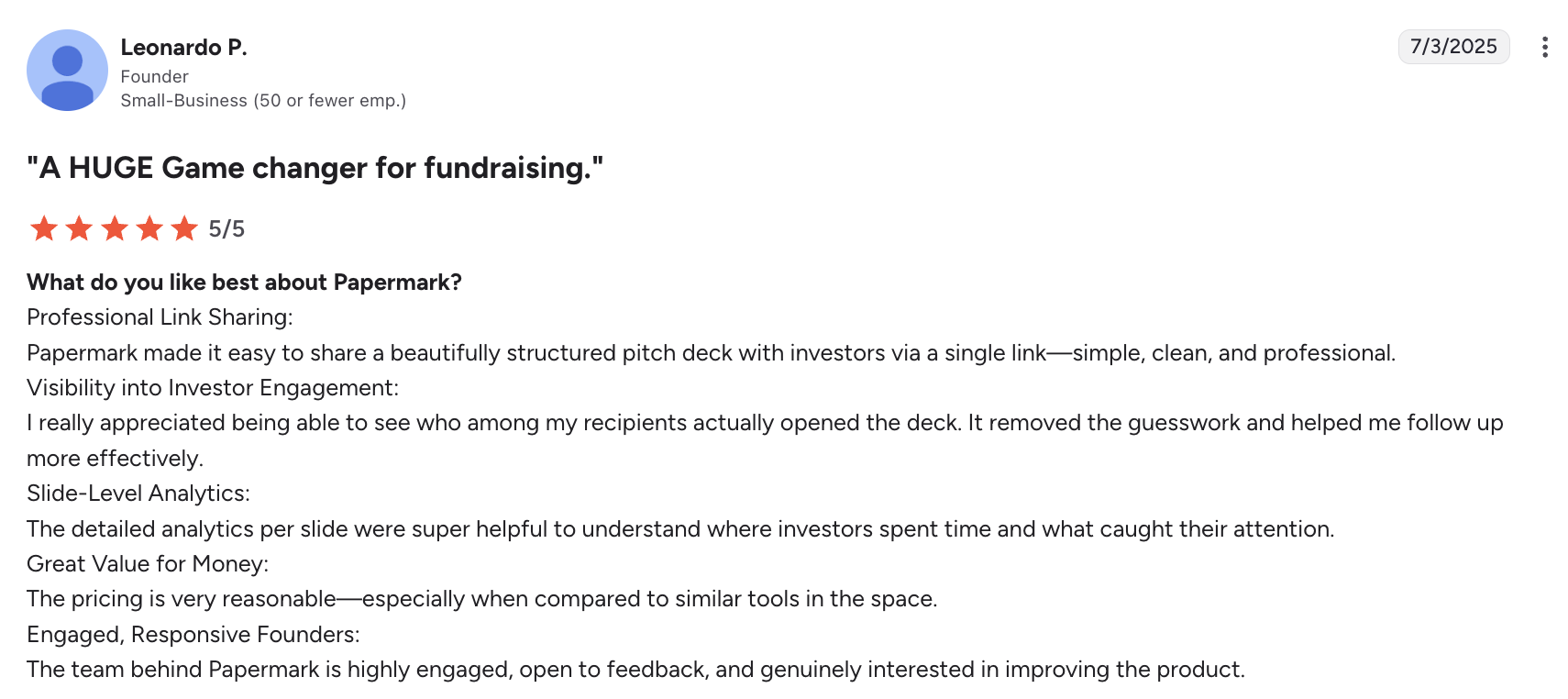Select the 5/5 rating score text
Image resolution: width=1568 pixels, height=699 pixels.
pos(226,228)
